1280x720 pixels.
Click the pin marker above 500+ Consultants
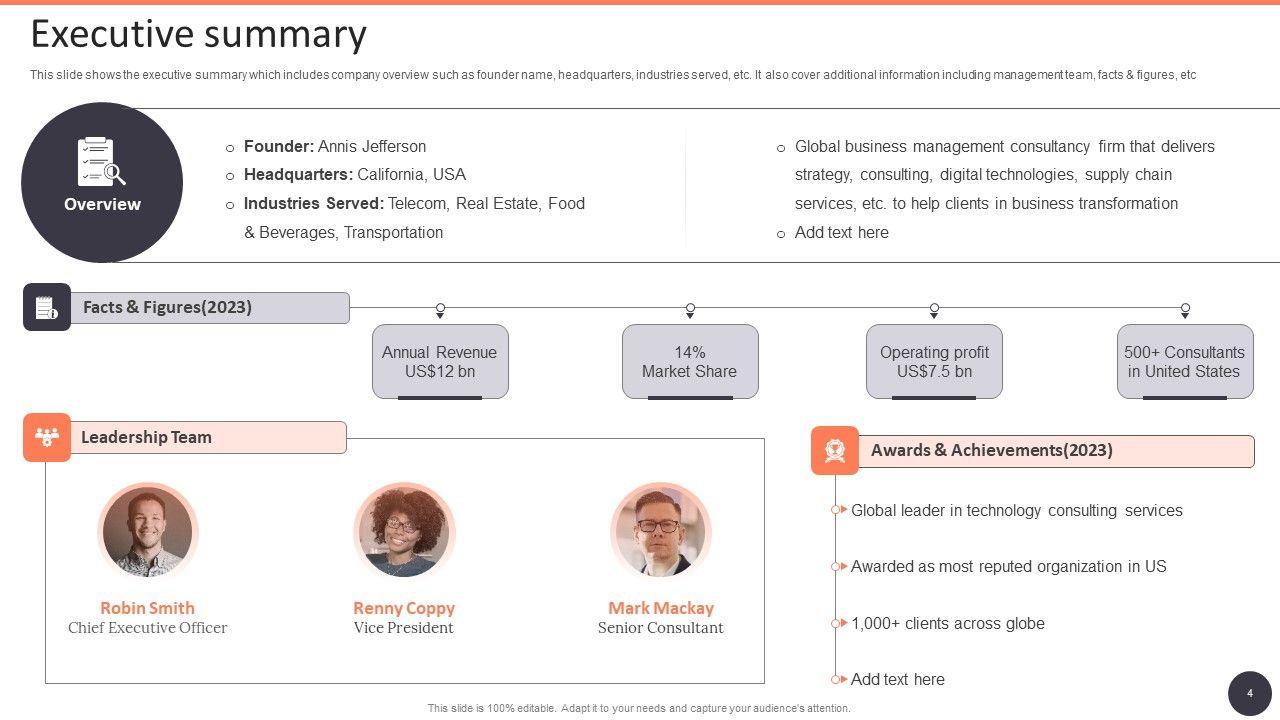(1185, 310)
